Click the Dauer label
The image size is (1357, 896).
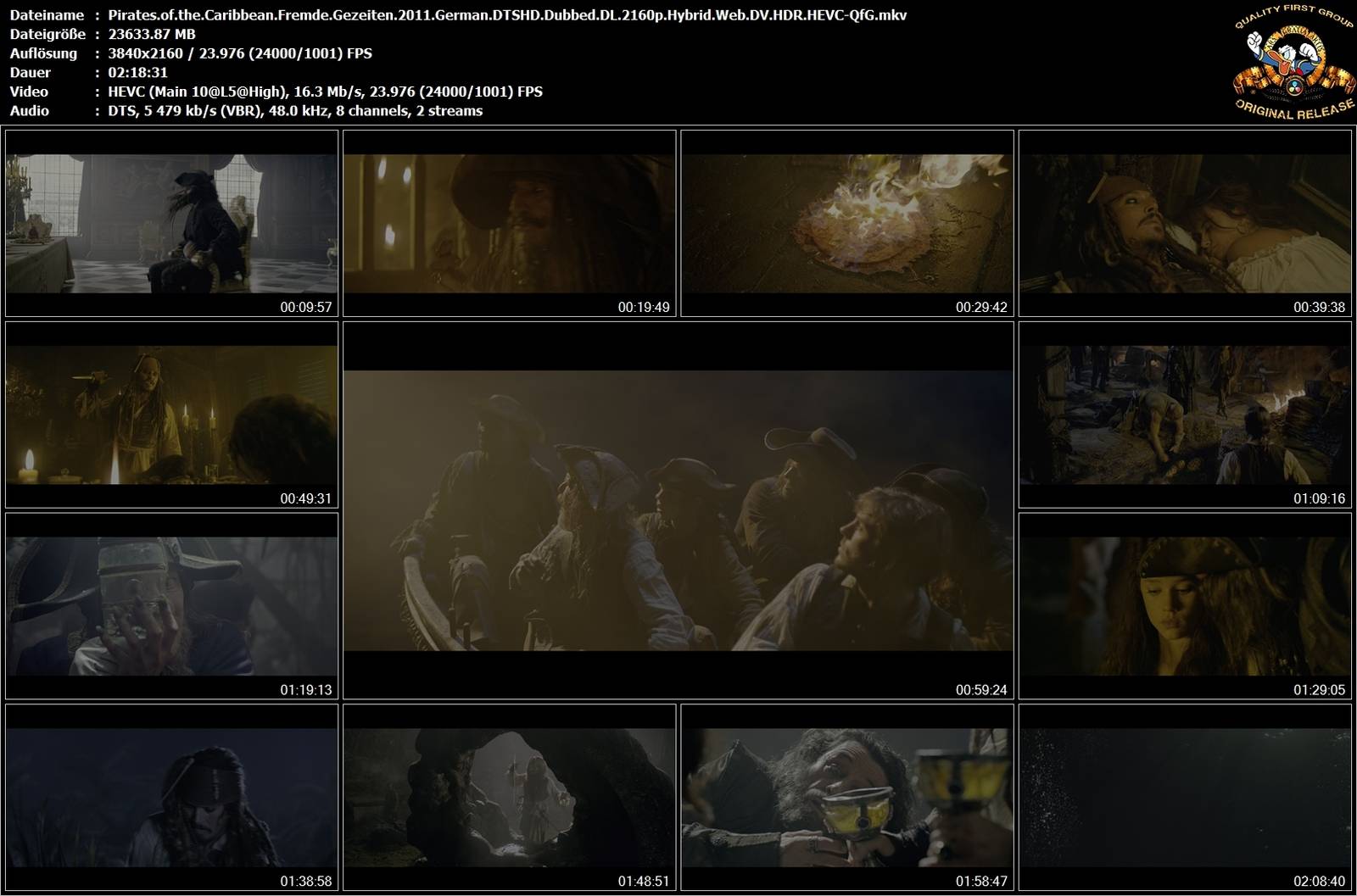(31, 73)
